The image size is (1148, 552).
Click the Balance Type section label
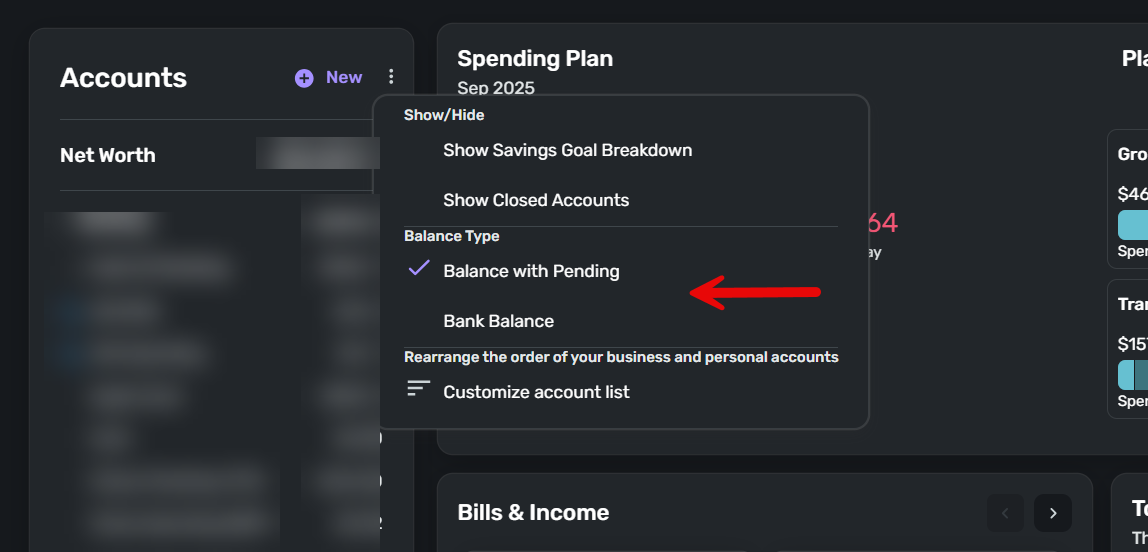[x=451, y=236]
